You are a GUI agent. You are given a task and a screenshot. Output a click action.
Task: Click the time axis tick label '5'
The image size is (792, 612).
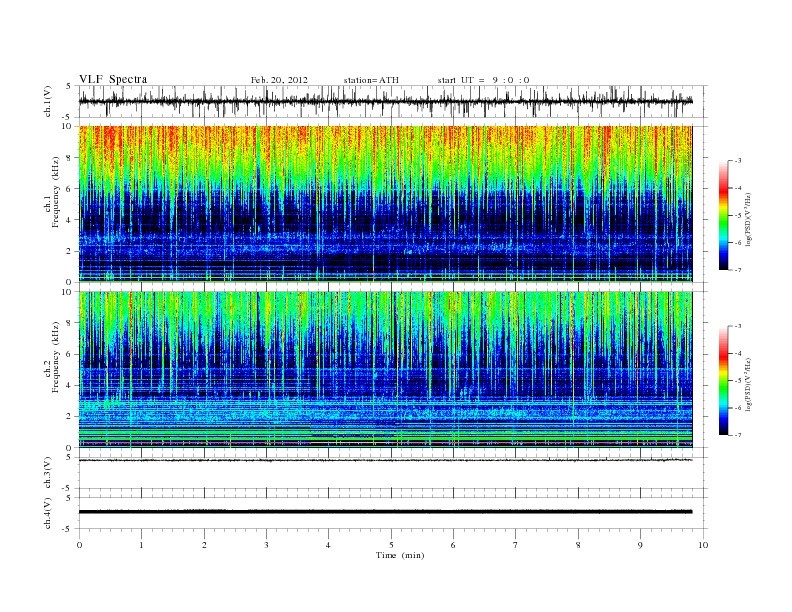coord(391,545)
